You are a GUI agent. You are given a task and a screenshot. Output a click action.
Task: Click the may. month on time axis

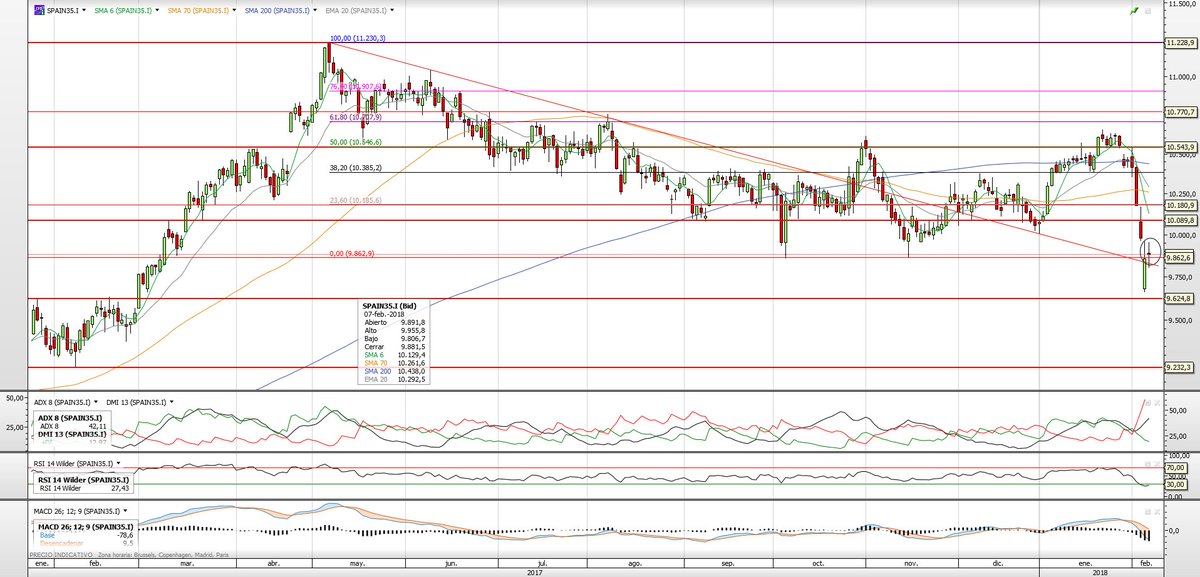tap(355, 564)
